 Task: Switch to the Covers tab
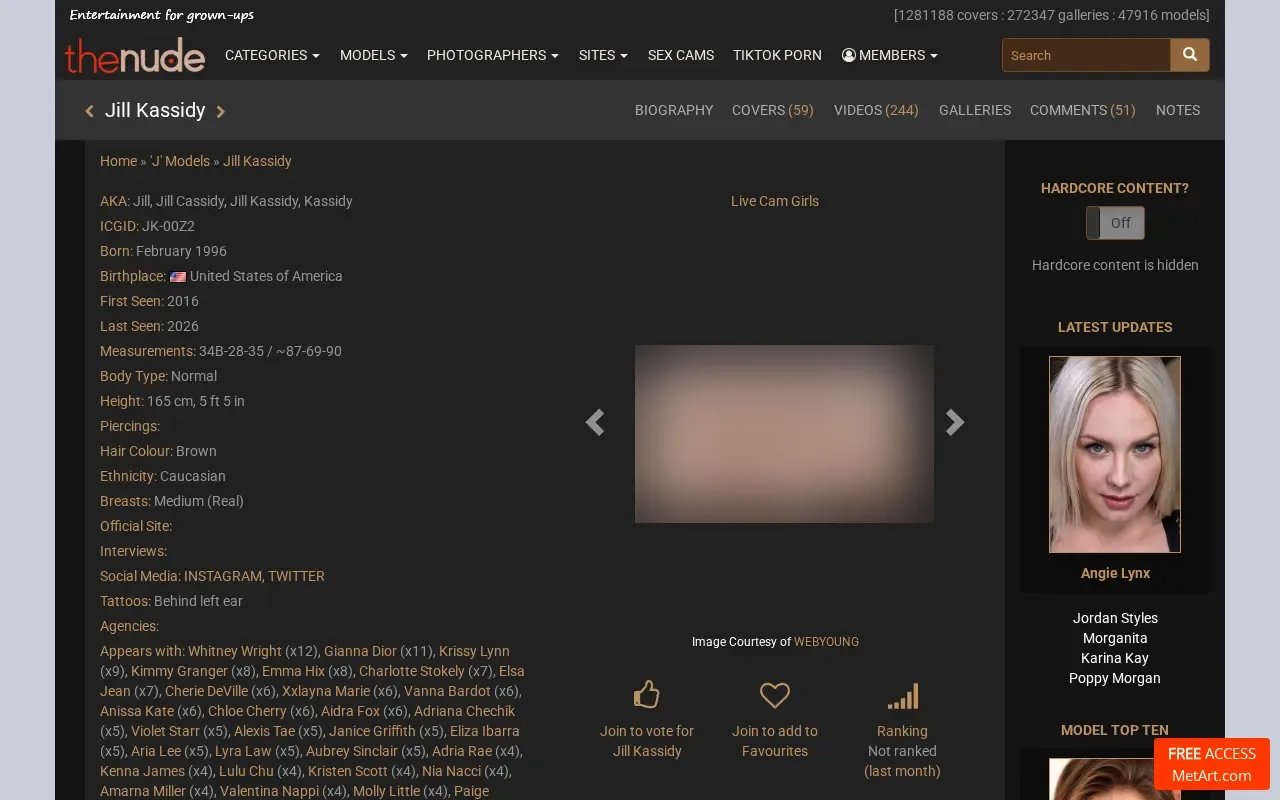[x=773, y=110]
